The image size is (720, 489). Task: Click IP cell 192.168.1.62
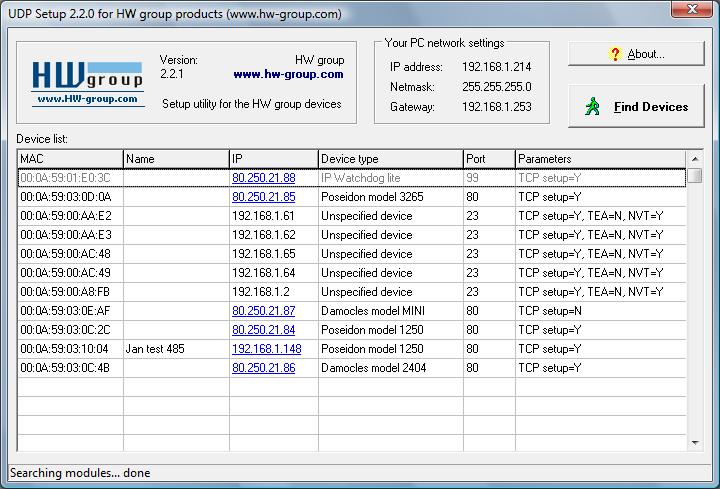pos(263,235)
